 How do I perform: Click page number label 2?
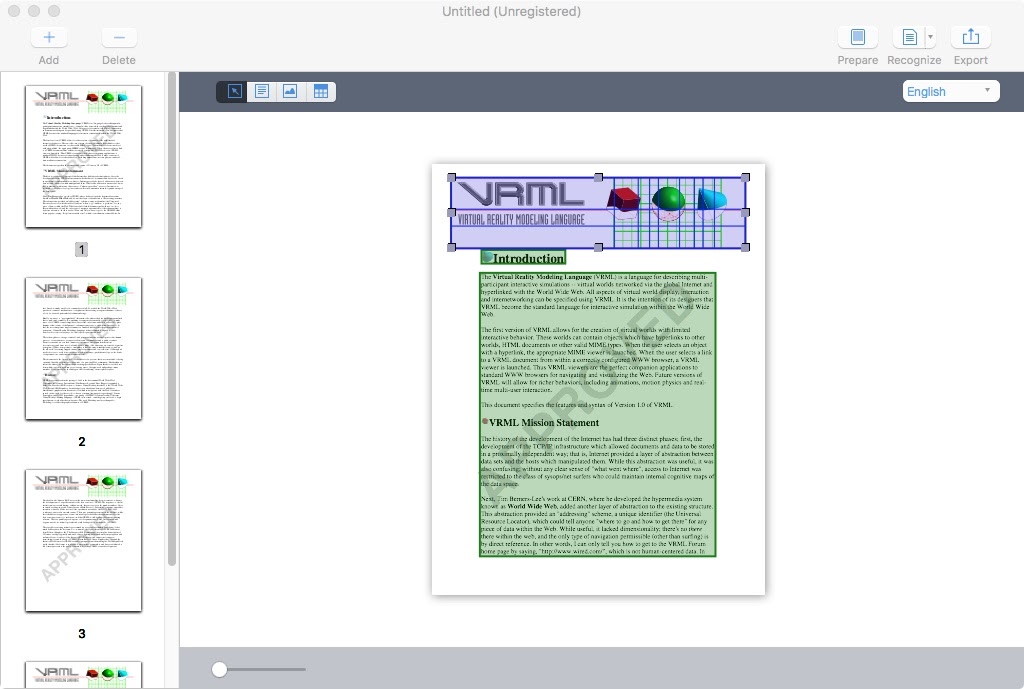pos(82,441)
